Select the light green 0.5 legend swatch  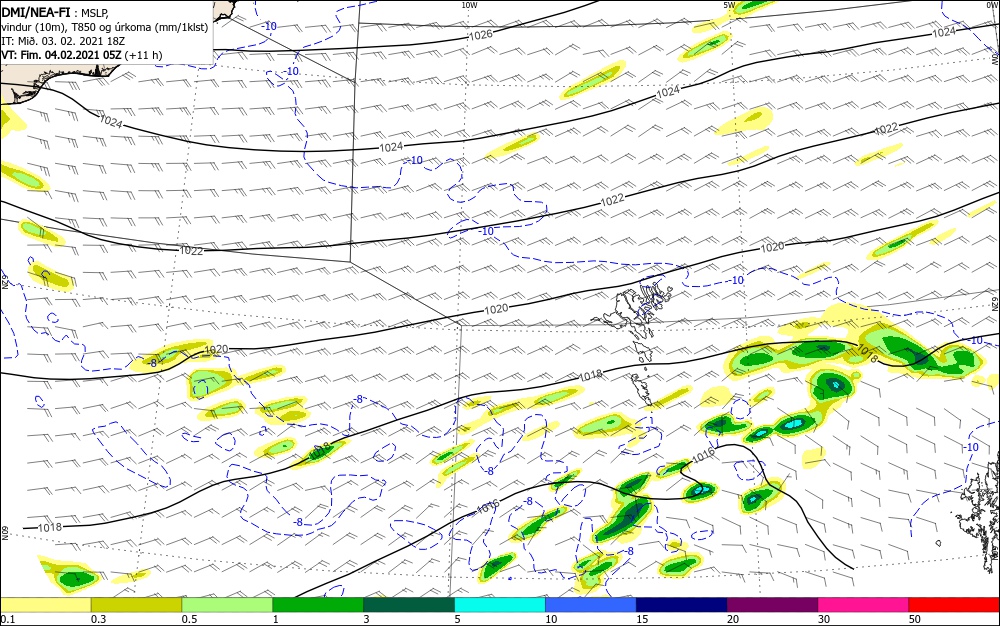click(227, 605)
